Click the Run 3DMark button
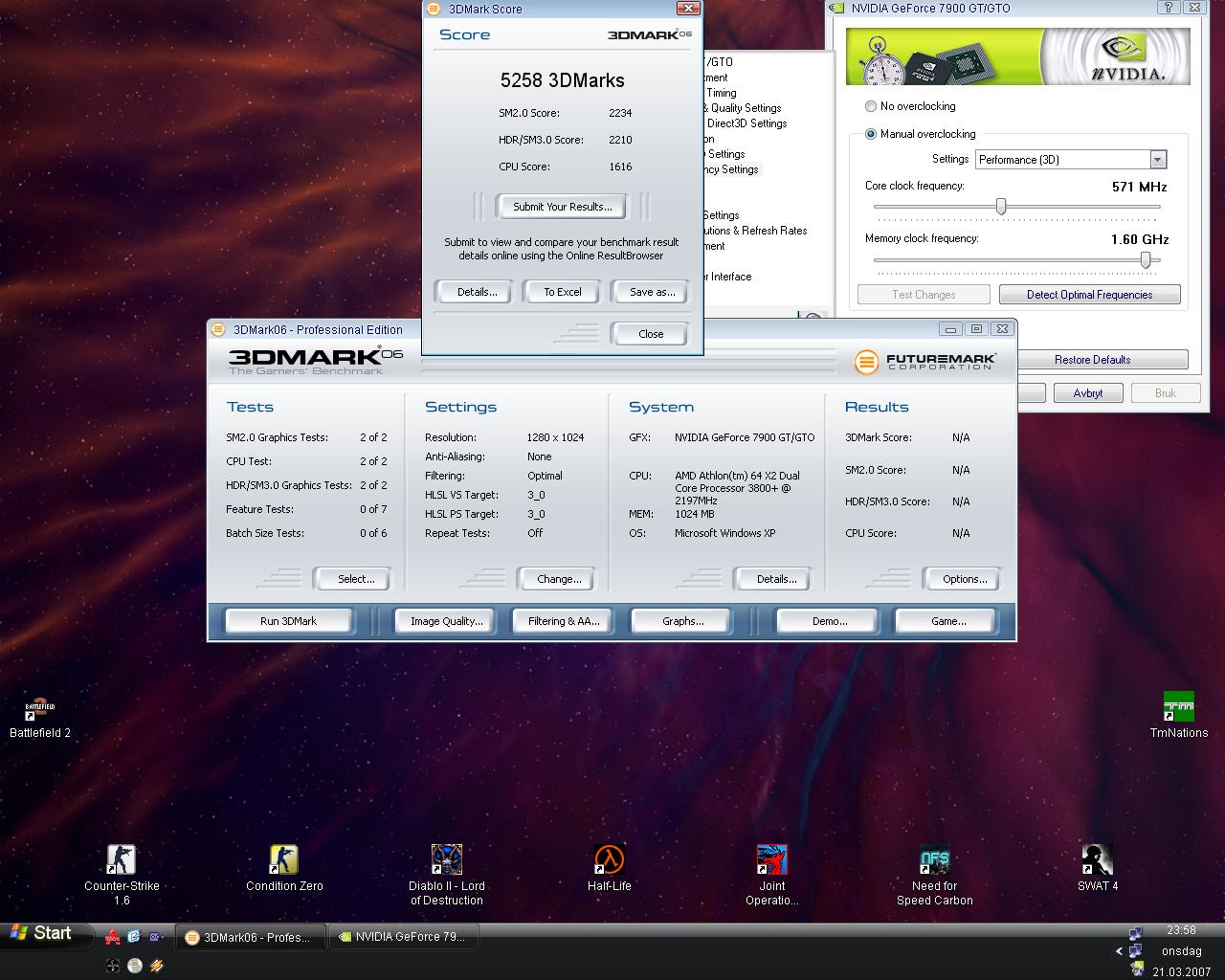1225x980 pixels. click(x=288, y=621)
